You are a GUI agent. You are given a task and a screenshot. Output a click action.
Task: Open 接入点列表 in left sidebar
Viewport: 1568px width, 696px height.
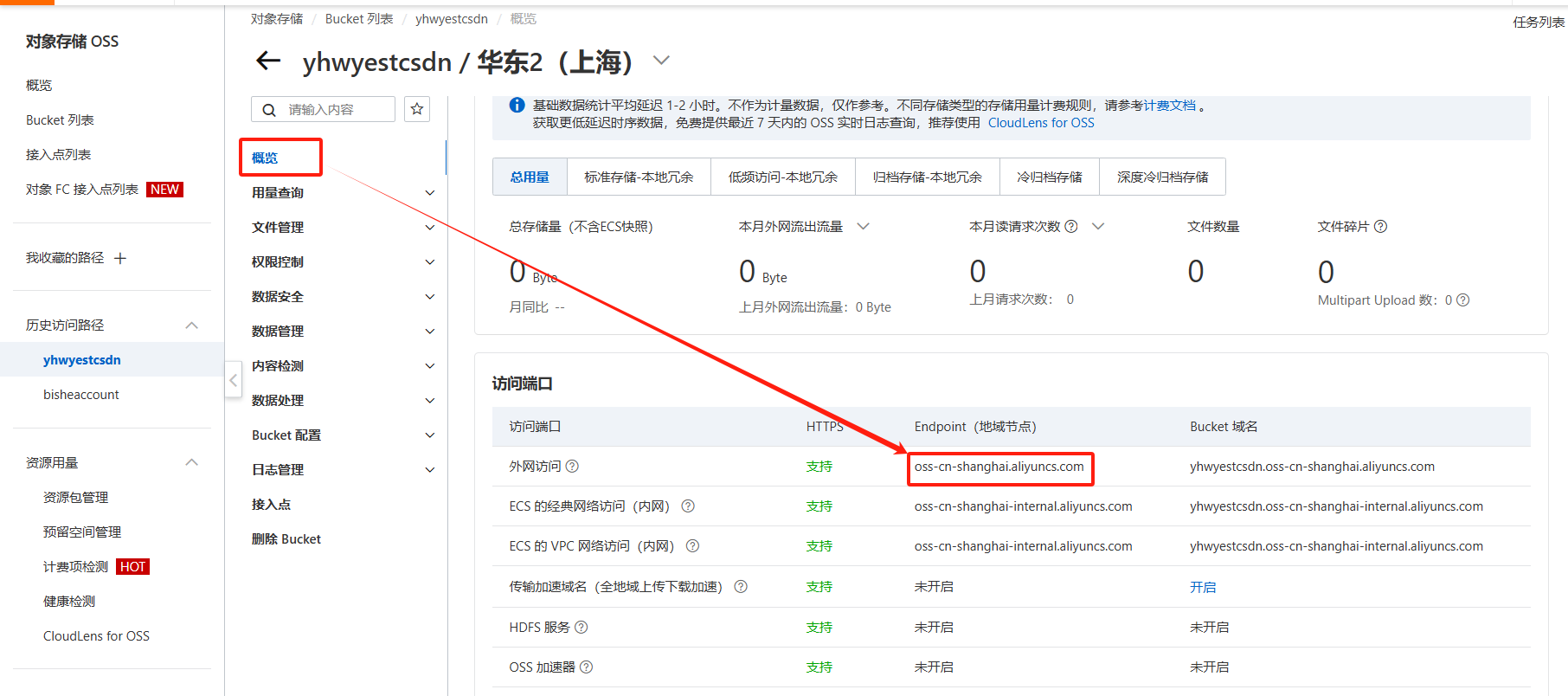(x=58, y=155)
